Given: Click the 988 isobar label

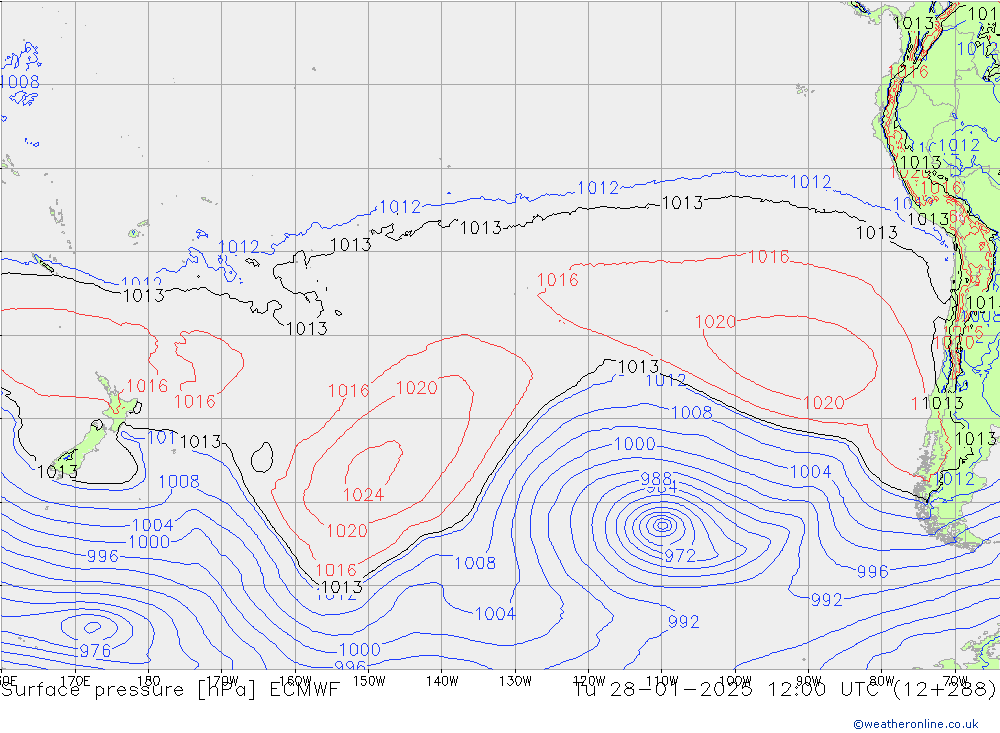Looking at the screenshot, I should [656, 478].
